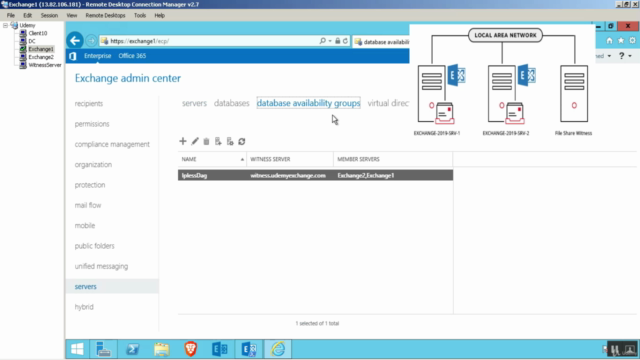Open the Session menu
Image resolution: width=640 pixels, height=360 pixels.
tap(49, 16)
